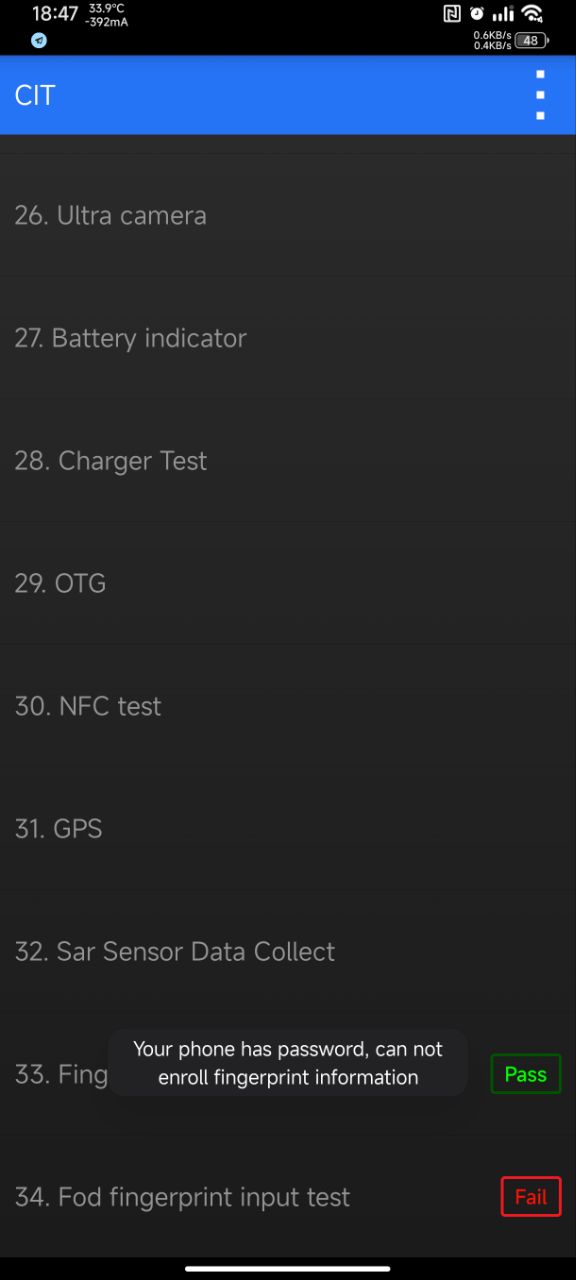Image resolution: width=576 pixels, height=1280 pixels.
Task: Tap the bottom navigation gesture bar
Action: click(288, 1269)
